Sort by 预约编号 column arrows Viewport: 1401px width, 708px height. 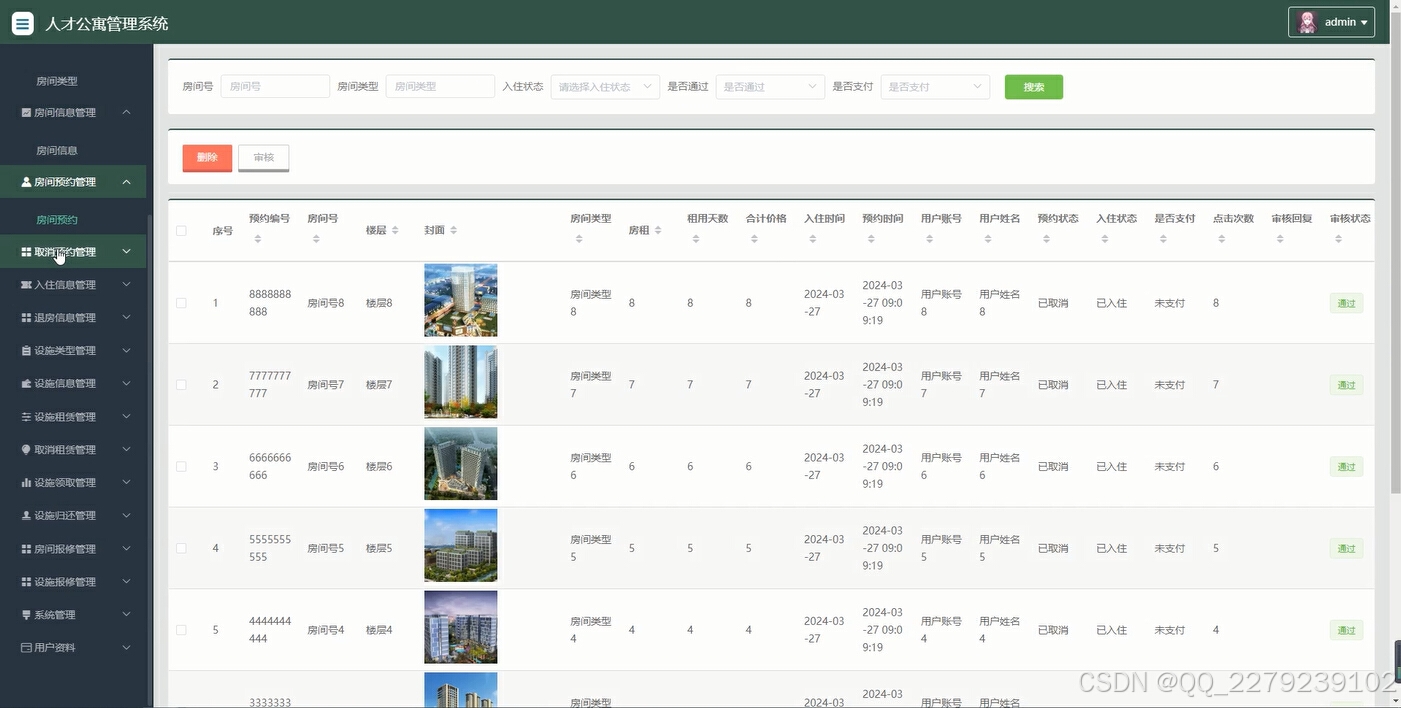click(x=257, y=239)
